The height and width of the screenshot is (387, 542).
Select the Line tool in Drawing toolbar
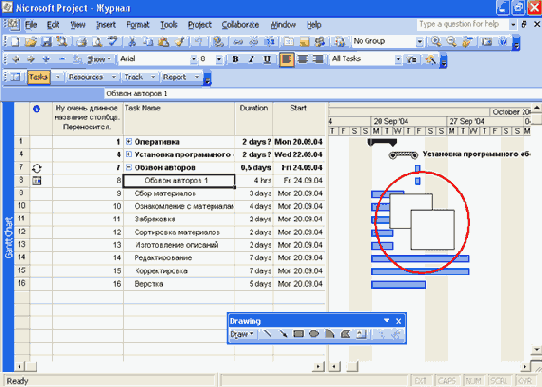tap(267, 334)
